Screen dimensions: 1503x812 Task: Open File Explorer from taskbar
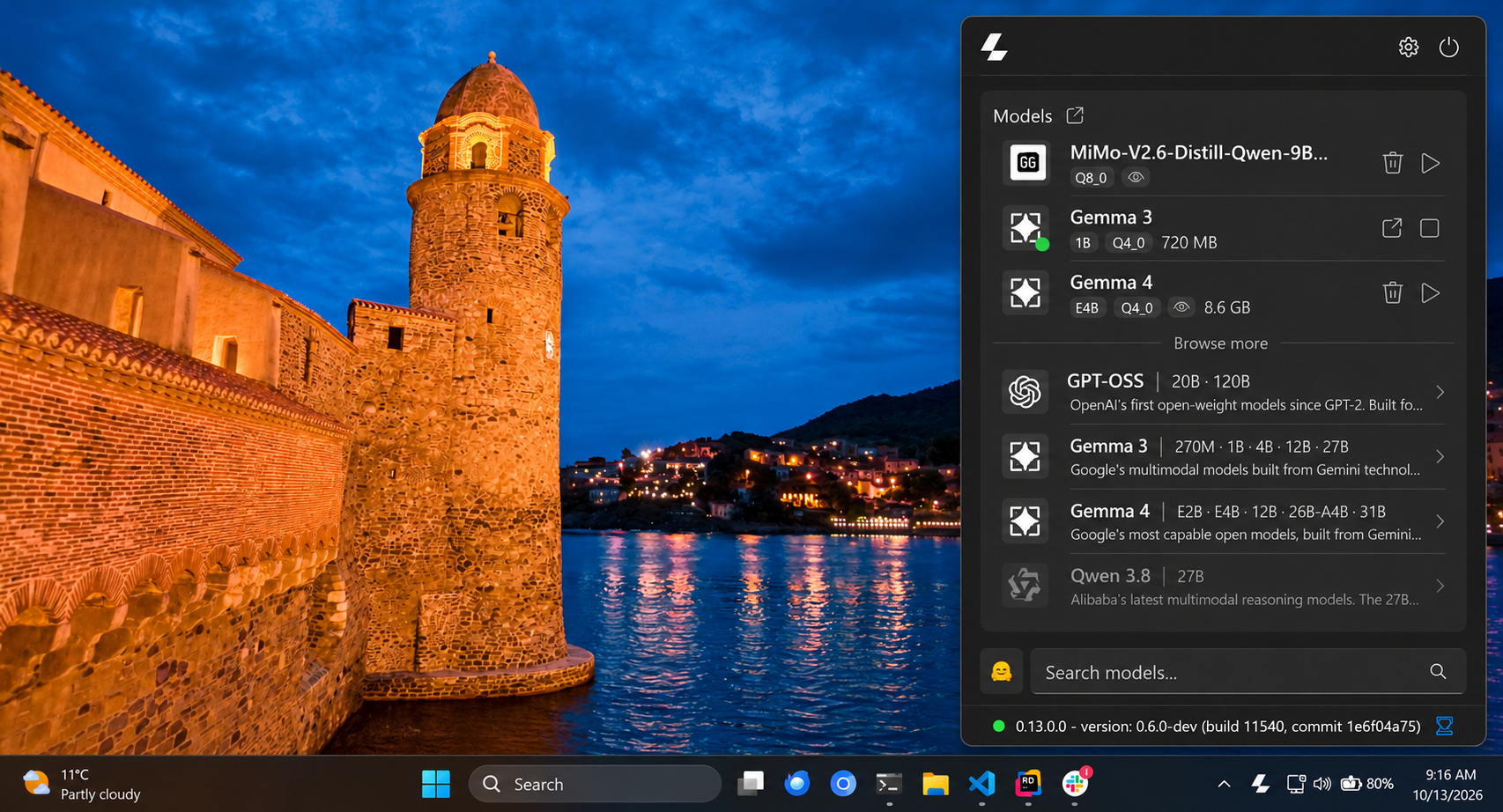click(x=936, y=783)
